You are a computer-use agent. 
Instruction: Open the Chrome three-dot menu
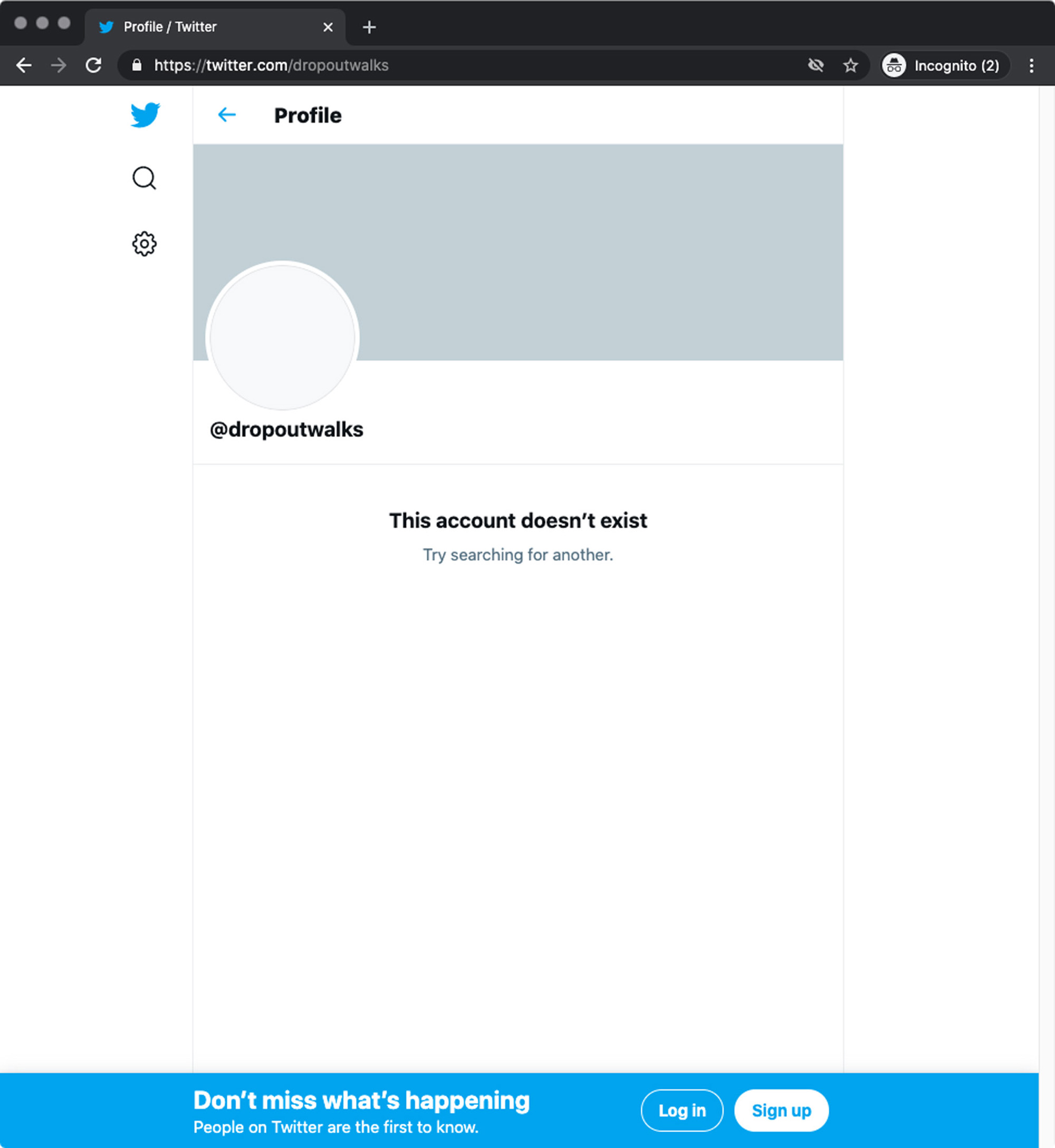(x=1031, y=65)
